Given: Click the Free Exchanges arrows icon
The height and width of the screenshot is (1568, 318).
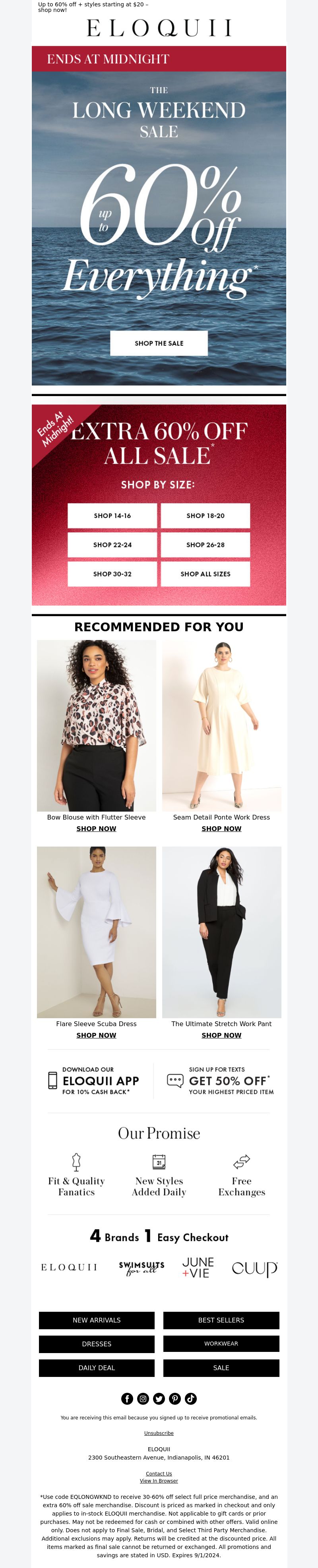Looking at the screenshot, I should click(x=242, y=1161).
